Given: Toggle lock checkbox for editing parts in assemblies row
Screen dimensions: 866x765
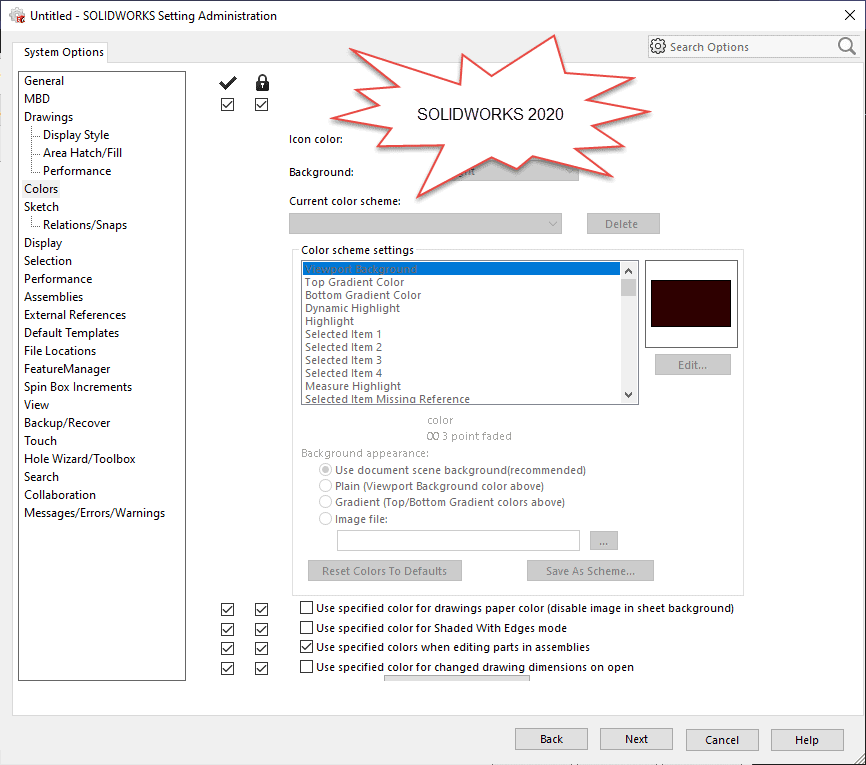Looking at the screenshot, I should pyautogui.click(x=262, y=648).
